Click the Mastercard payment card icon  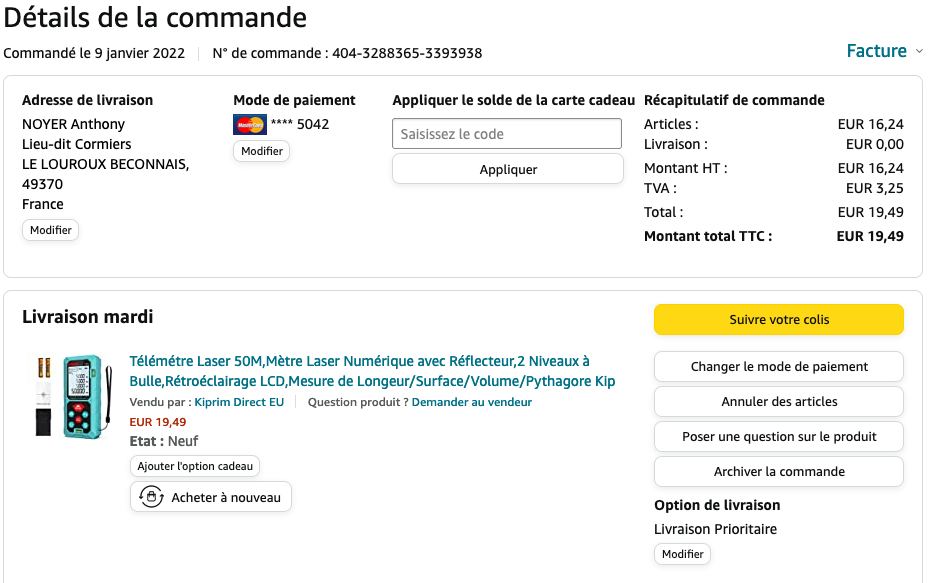pos(249,125)
